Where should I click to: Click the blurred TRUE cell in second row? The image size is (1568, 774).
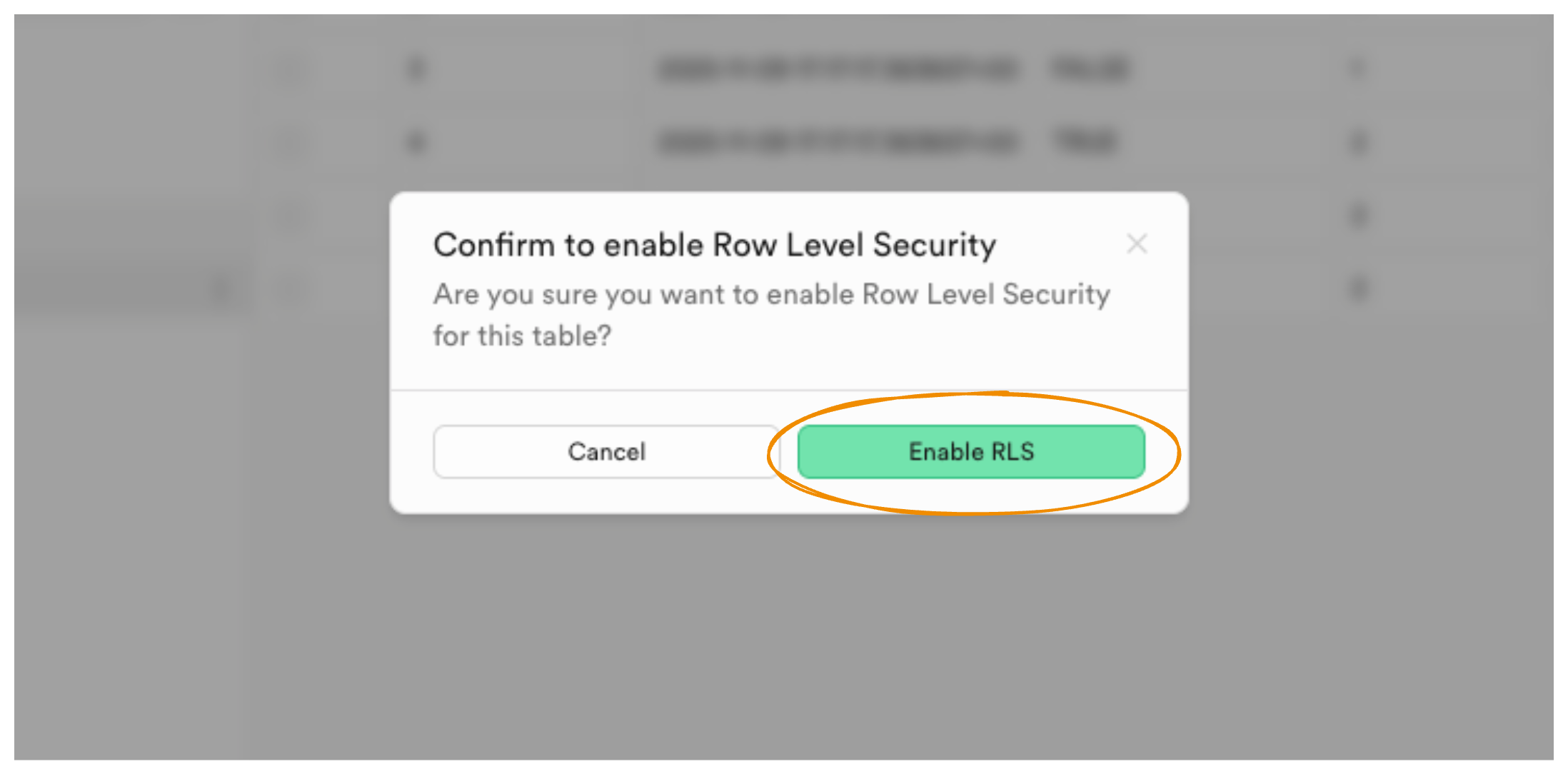pos(1084,143)
